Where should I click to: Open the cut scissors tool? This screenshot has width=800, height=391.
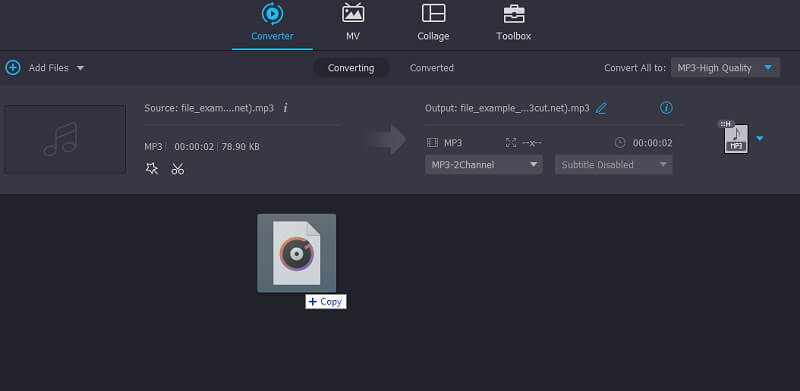(x=178, y=168)
